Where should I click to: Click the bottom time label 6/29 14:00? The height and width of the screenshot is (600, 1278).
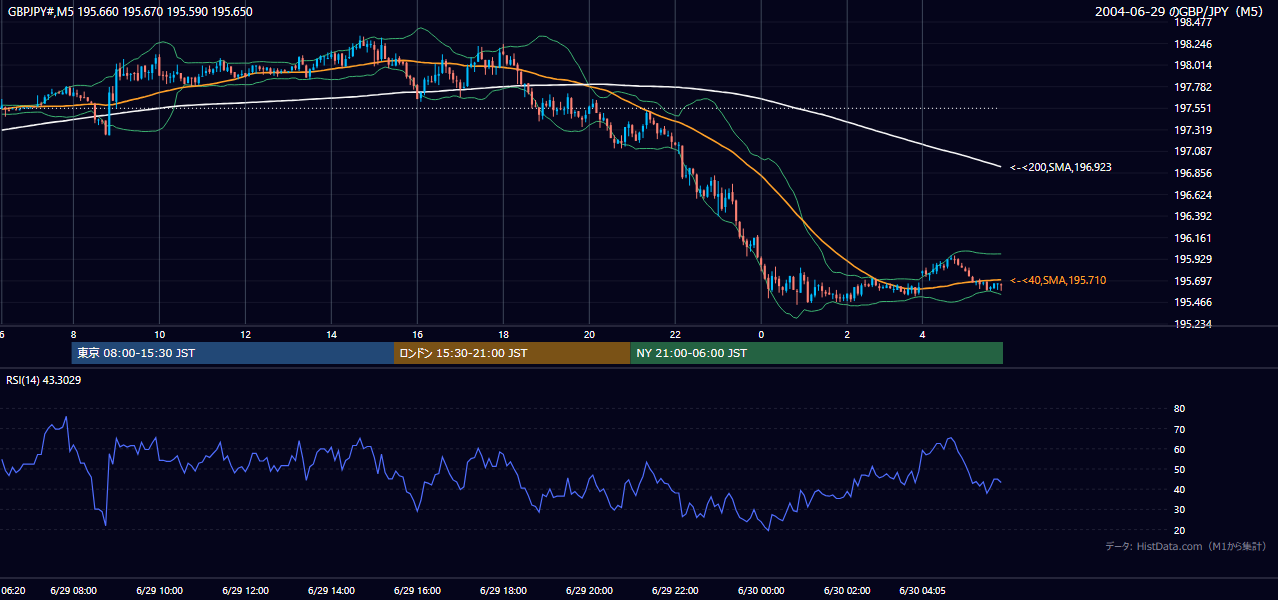tap(332, 591)
